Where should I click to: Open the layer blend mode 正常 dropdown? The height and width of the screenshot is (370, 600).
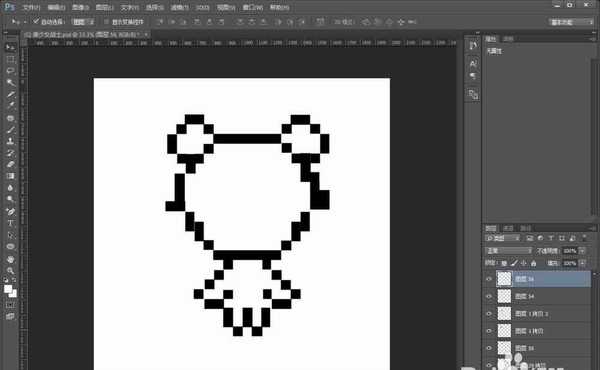(x=509, y=251)
